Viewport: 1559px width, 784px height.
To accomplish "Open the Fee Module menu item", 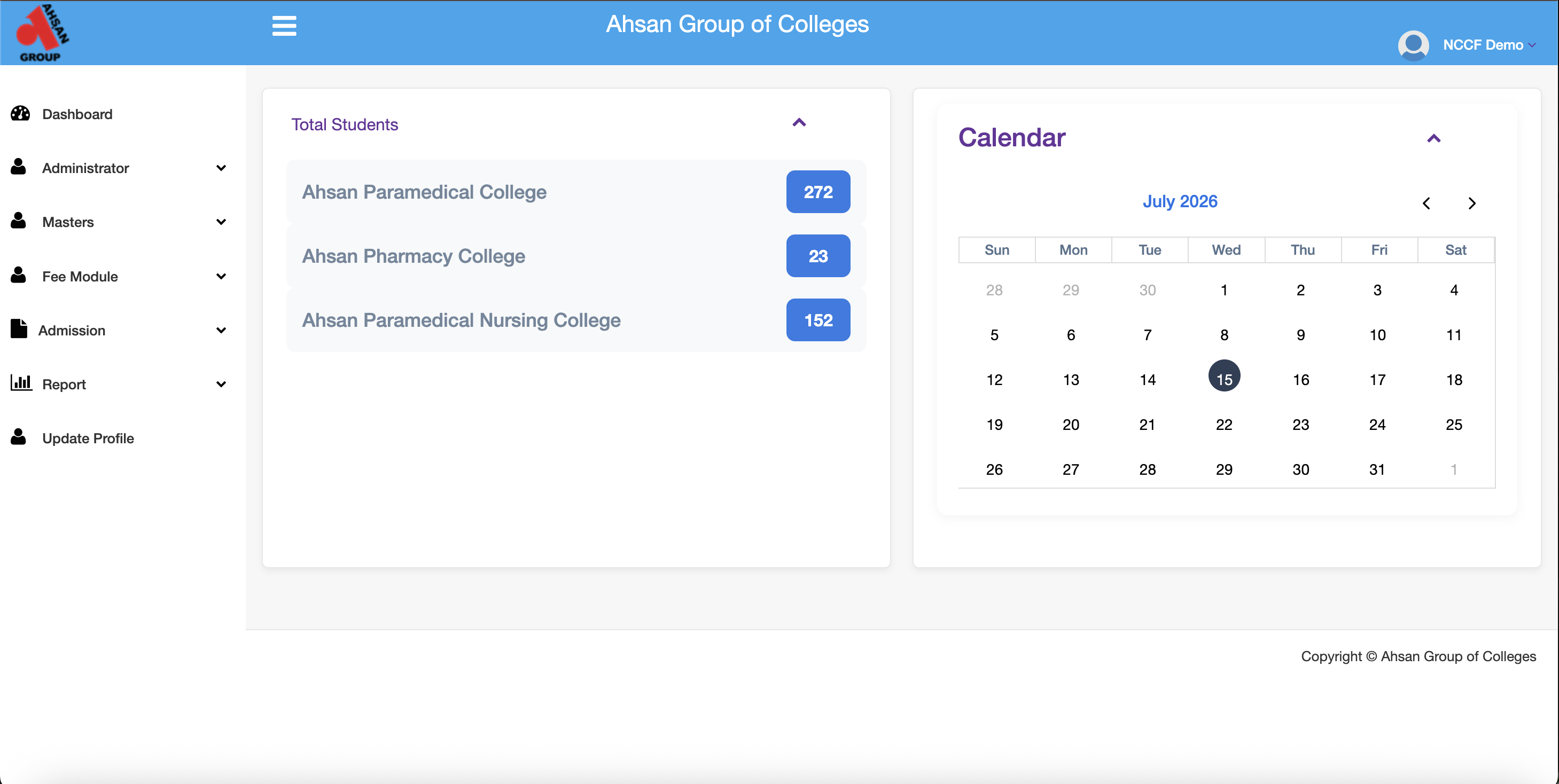I will pyautogui.click(x=80, y=277).
